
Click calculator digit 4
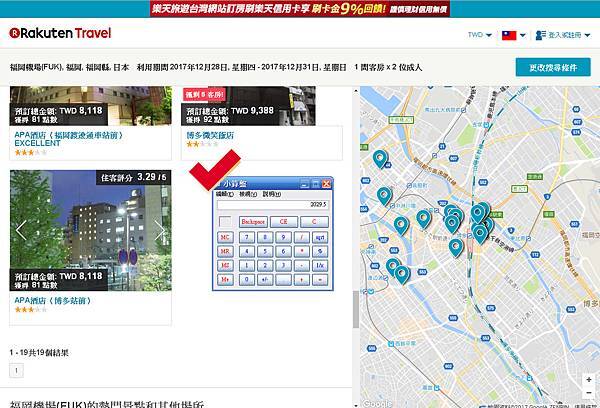click(x=247, y=251)
